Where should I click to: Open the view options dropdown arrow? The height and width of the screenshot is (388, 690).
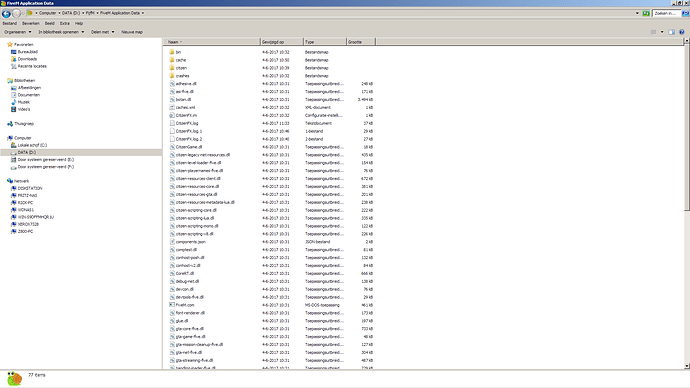pyautogui.click(x=662, y=32)
